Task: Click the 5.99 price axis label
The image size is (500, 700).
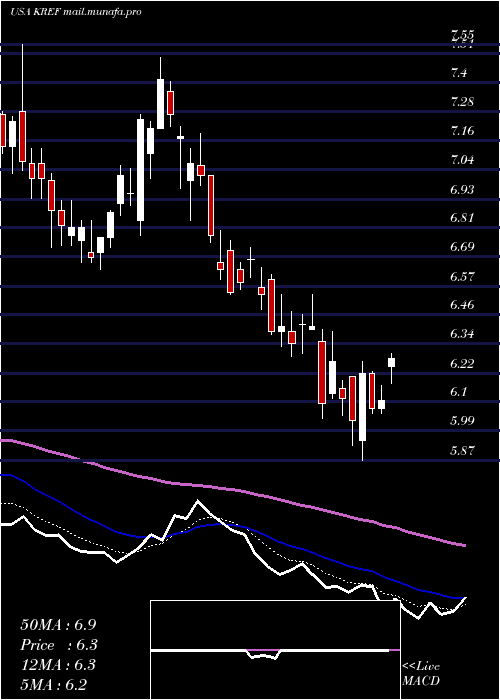Action: 462,422
